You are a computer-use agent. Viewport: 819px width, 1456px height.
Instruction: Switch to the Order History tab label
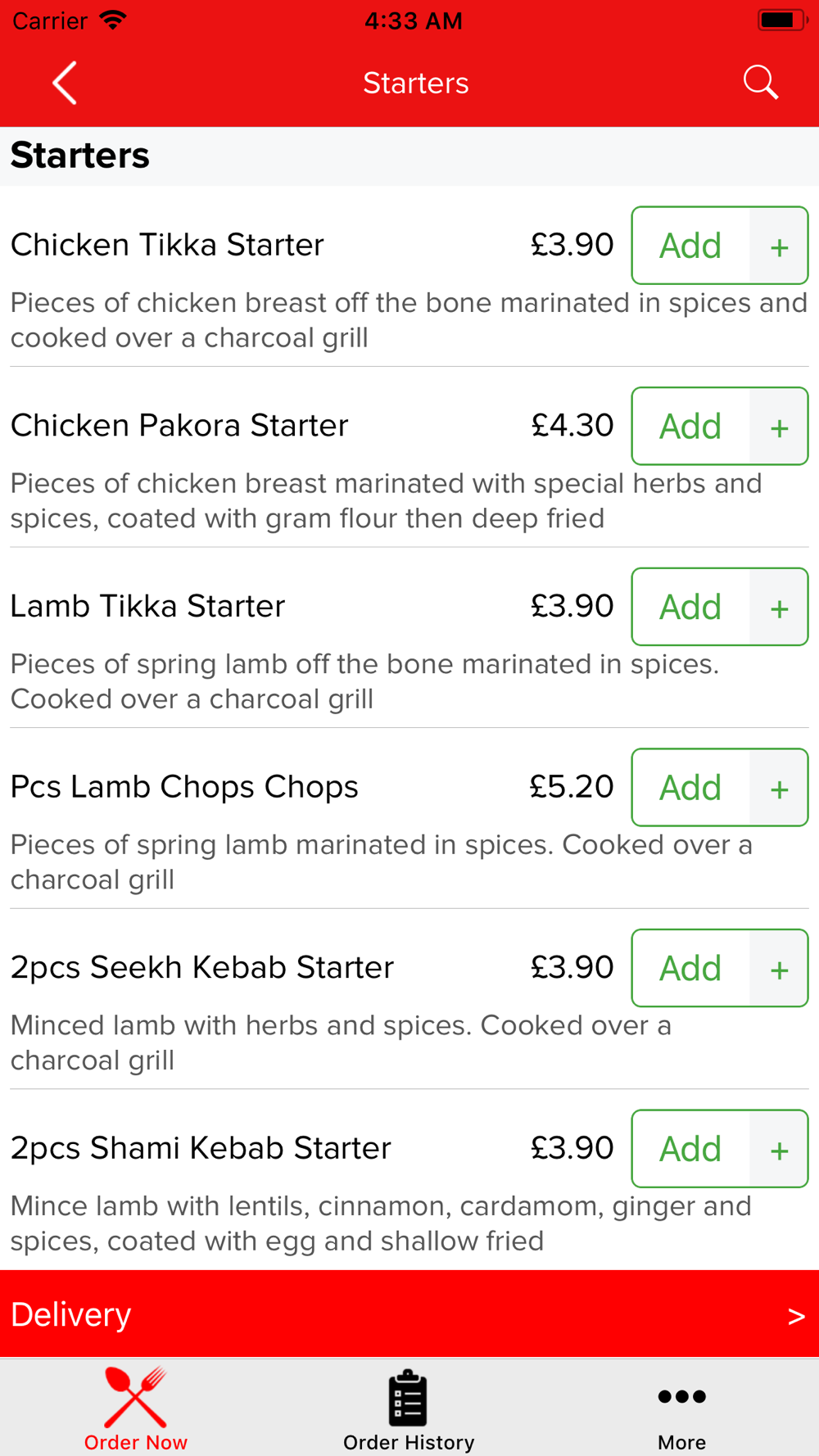tap(409, 1442)
